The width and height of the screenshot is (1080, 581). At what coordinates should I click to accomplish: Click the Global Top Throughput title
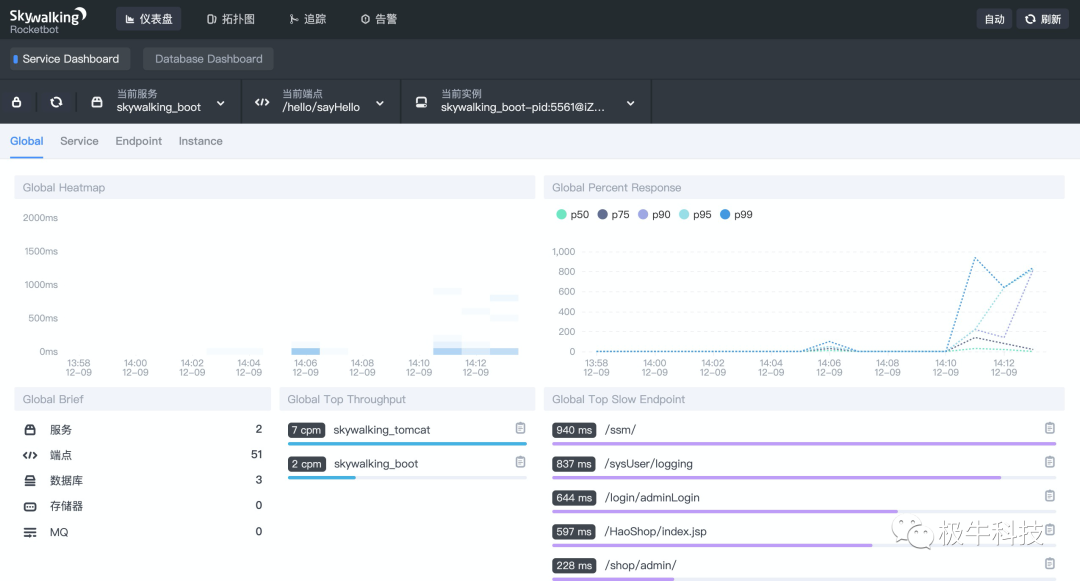click(x=346, y=399)
